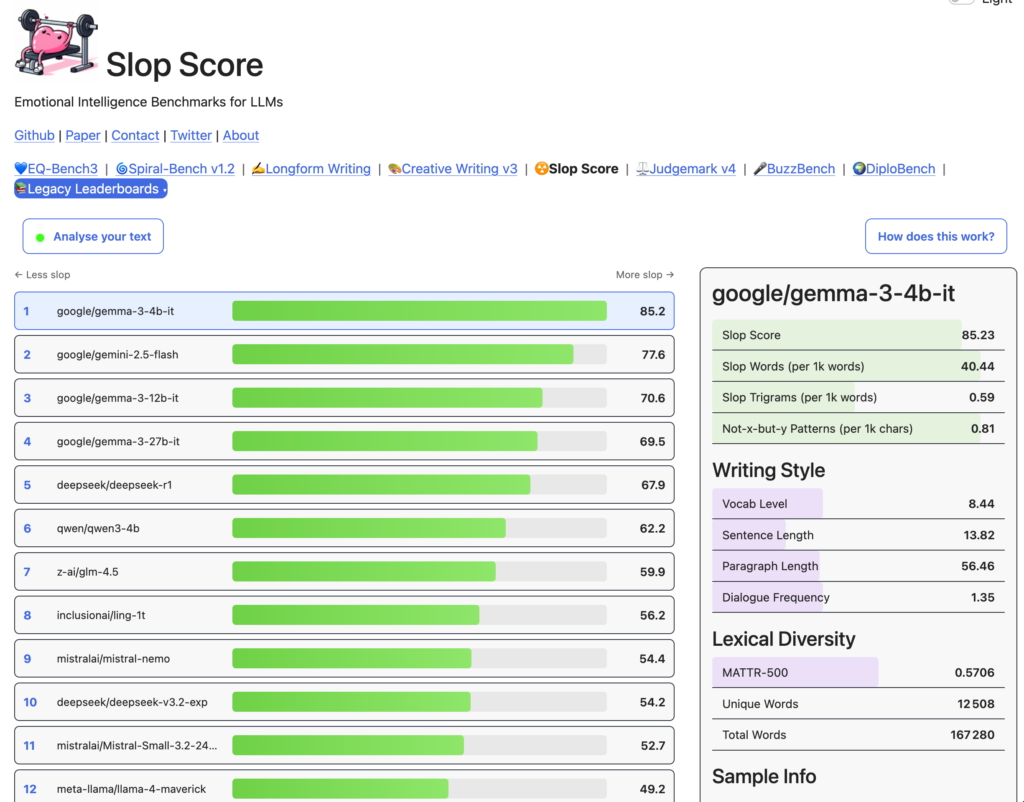Viewport: 1024px width, 802px height.
Task: Open the Legacy Leaderboards dropdown
Action: [x=91, y=189]
